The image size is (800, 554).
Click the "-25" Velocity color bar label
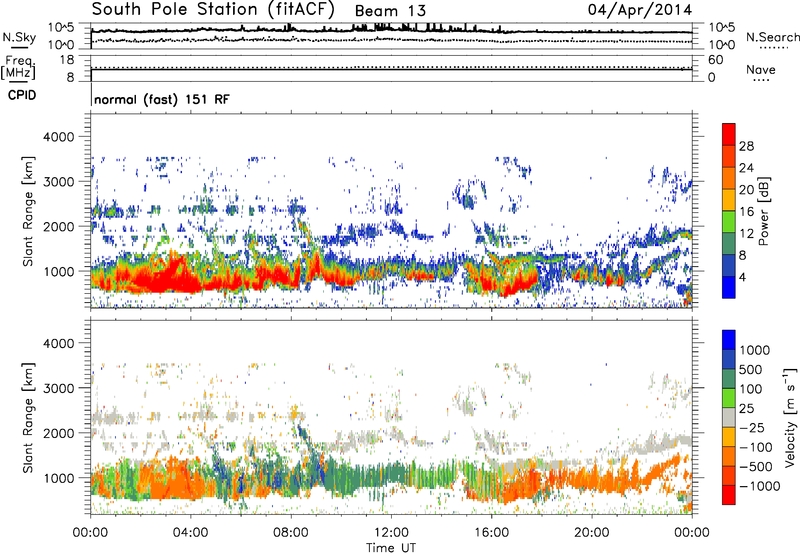pyautogui.click(x=754, y=428)
